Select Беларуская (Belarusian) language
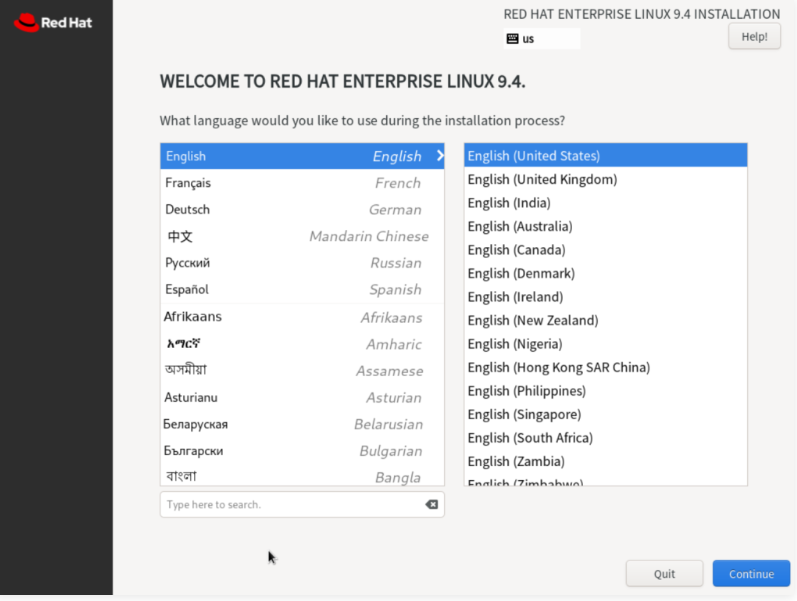 pyautogui.click(x=302, y=424)
